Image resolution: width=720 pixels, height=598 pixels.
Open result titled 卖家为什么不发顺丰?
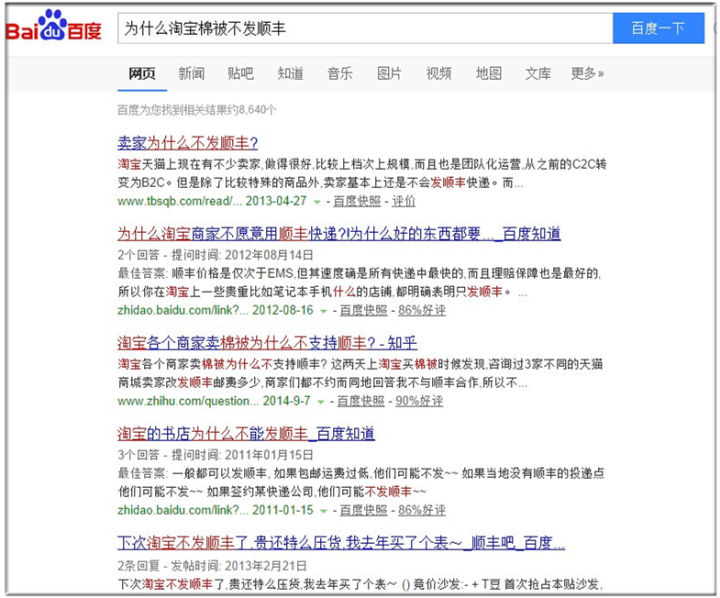187,142
